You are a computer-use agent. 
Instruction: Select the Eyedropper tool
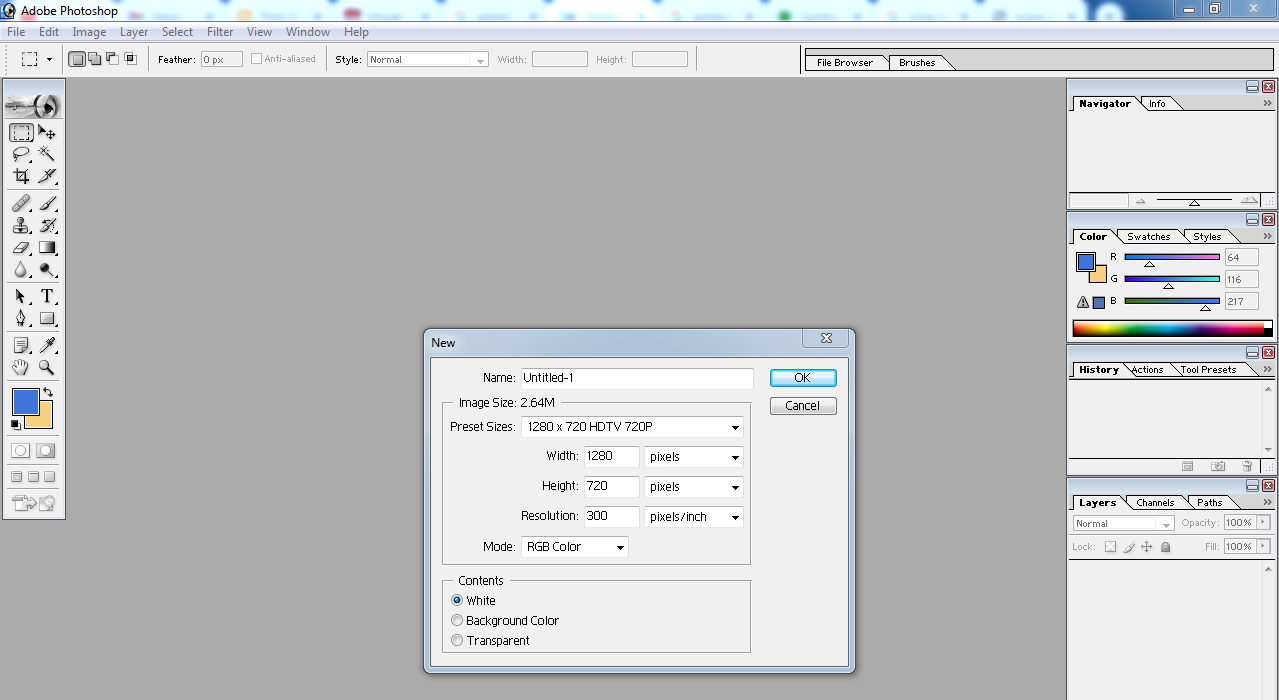[x=47, y=346]
